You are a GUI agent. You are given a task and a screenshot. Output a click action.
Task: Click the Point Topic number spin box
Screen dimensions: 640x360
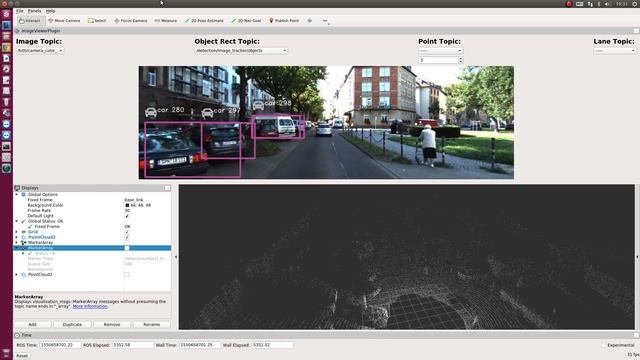point(440,60)
